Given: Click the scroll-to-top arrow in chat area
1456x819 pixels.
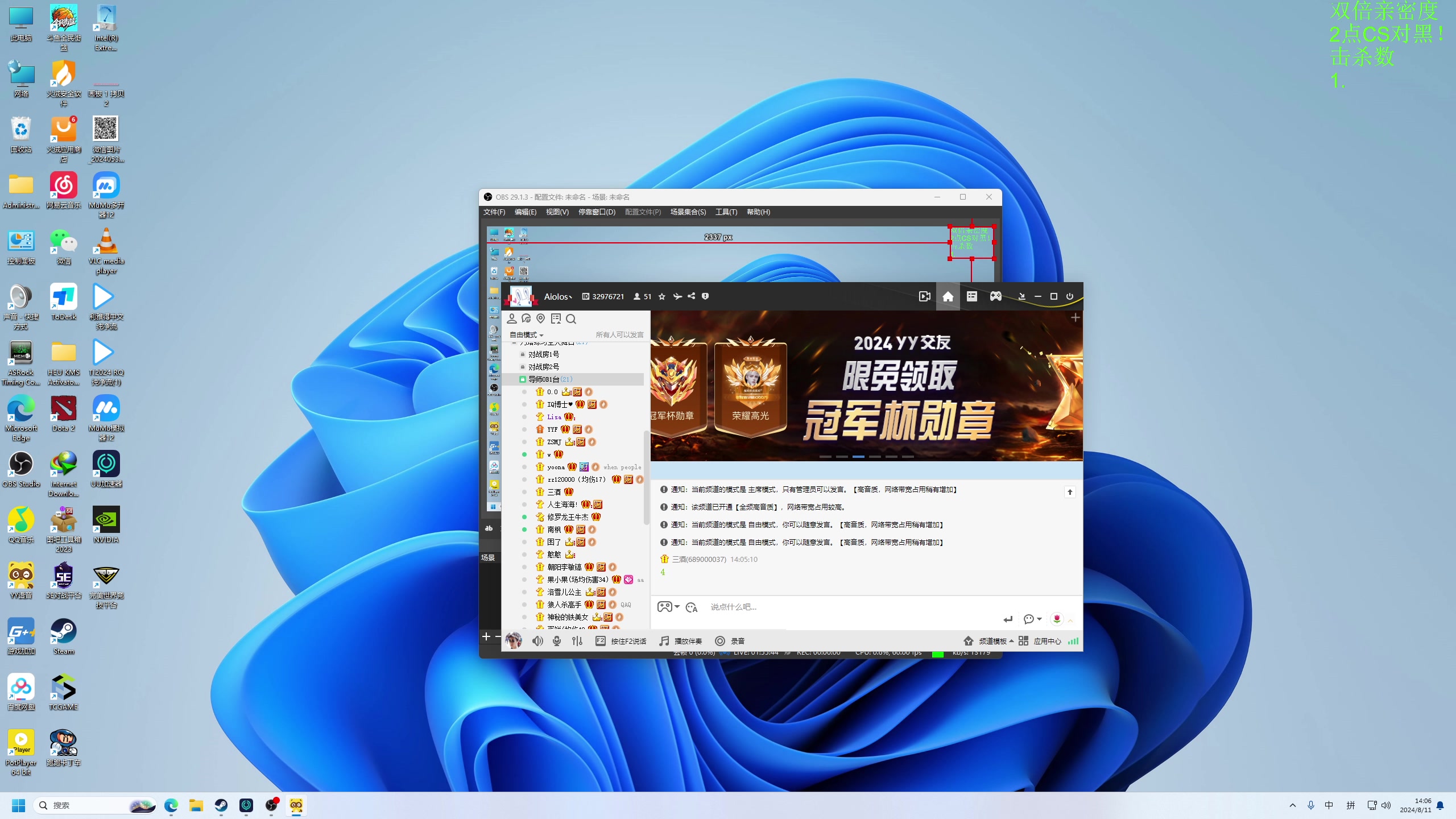Looking at the screenshot, I should [x=1070, y=492].
